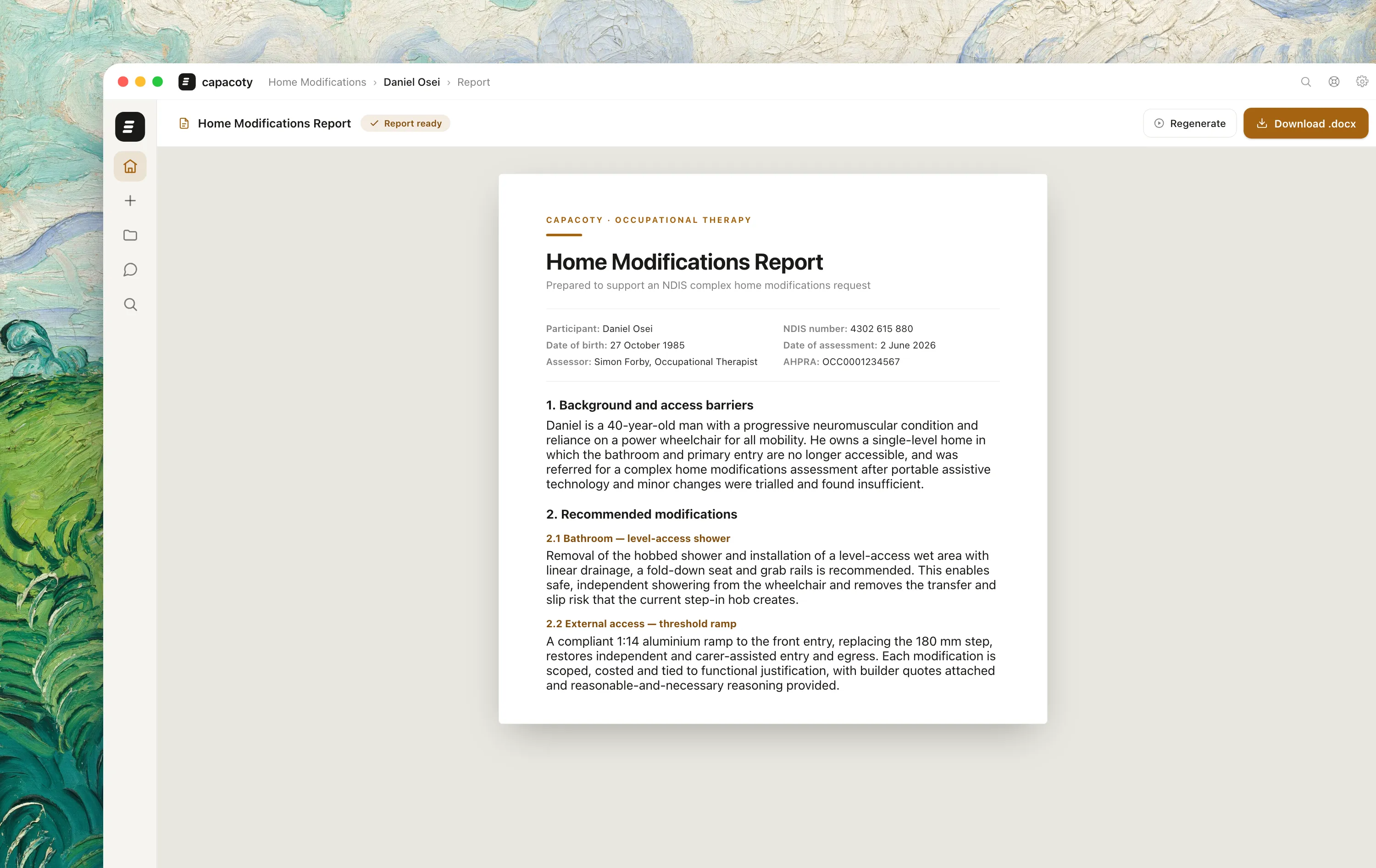Click the Assessor Simon Forby line
This screenshot has height=868, width=1376.
click(x=651, y=362)
